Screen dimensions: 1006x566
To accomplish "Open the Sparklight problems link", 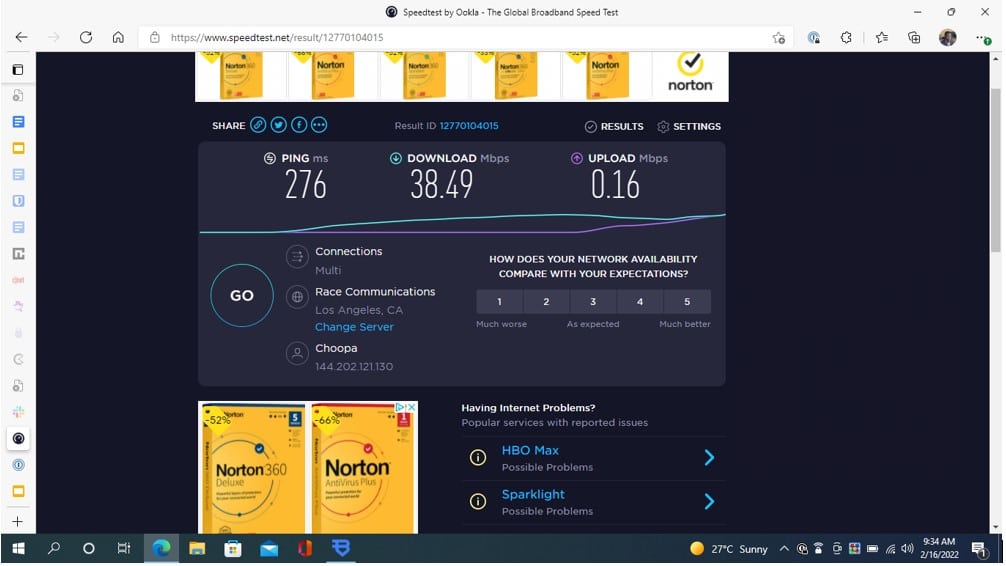I will click(x=533, y=495).
